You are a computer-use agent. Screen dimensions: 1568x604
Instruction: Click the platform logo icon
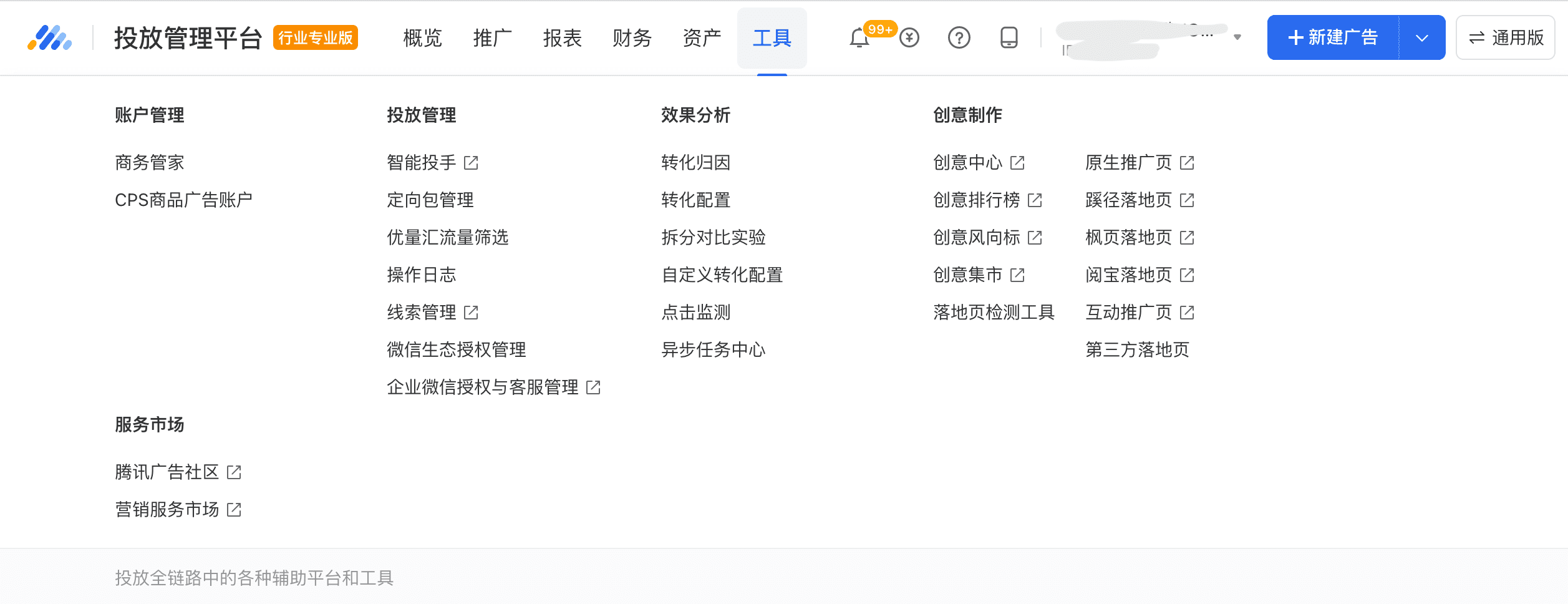pyautogui.click(x=50, y=38)
